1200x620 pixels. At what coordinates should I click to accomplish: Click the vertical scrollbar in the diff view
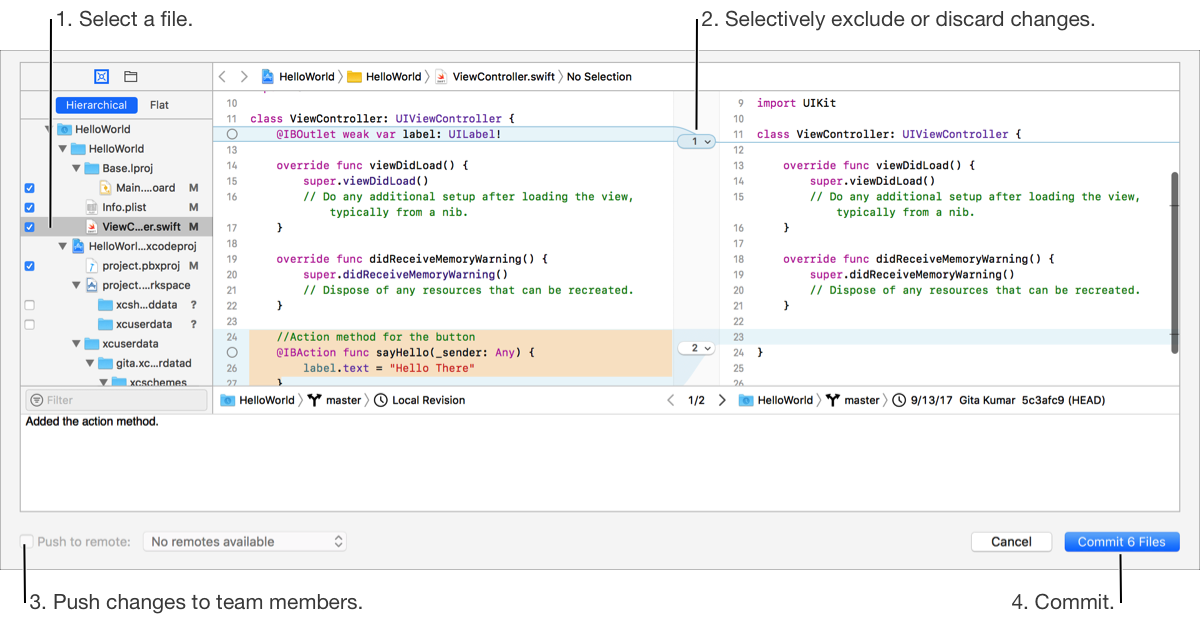[x=1174, y=260]
